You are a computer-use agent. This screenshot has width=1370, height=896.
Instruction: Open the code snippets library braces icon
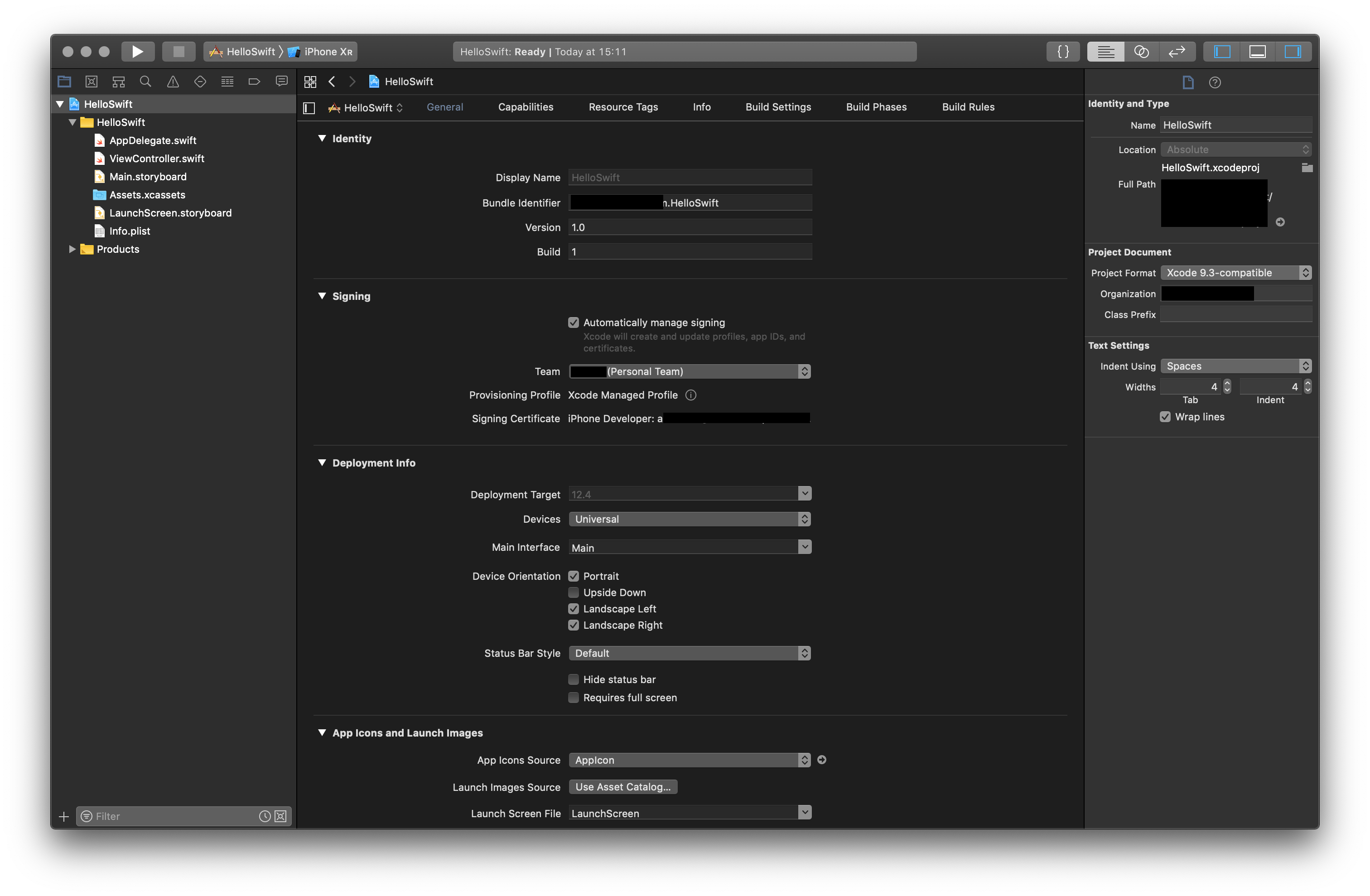1063,52
